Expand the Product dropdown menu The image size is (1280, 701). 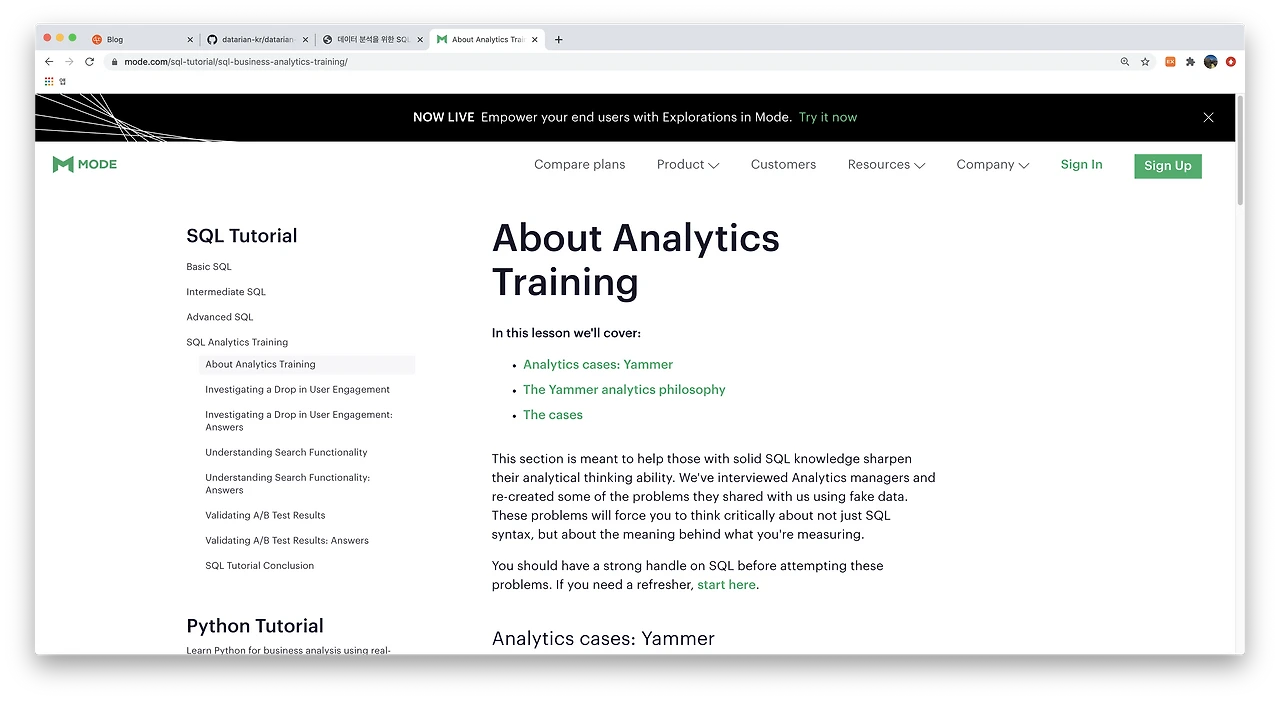[688, 165]
